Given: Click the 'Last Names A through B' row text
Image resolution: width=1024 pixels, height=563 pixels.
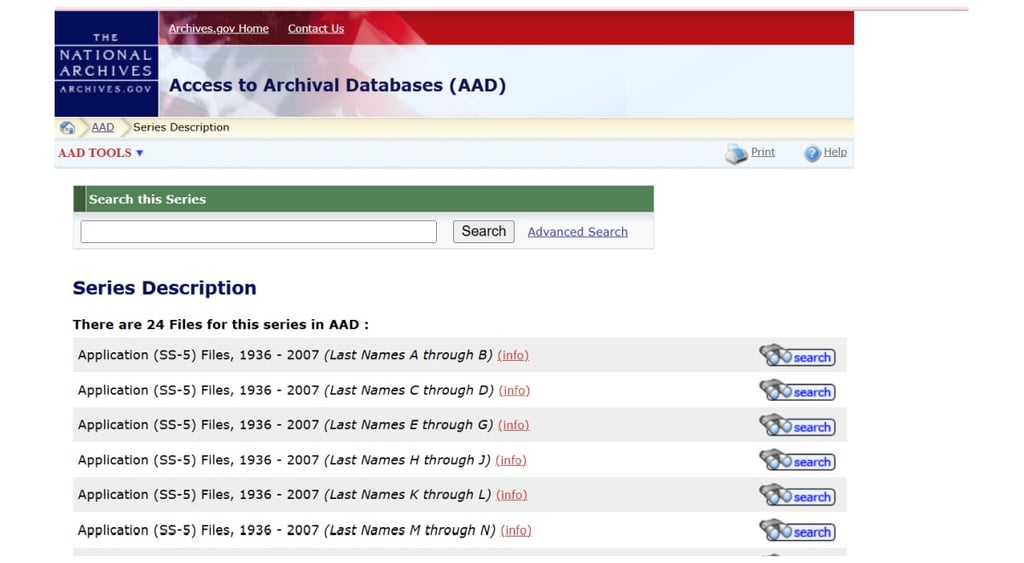Looking at the screenshot, I should 285,355.
